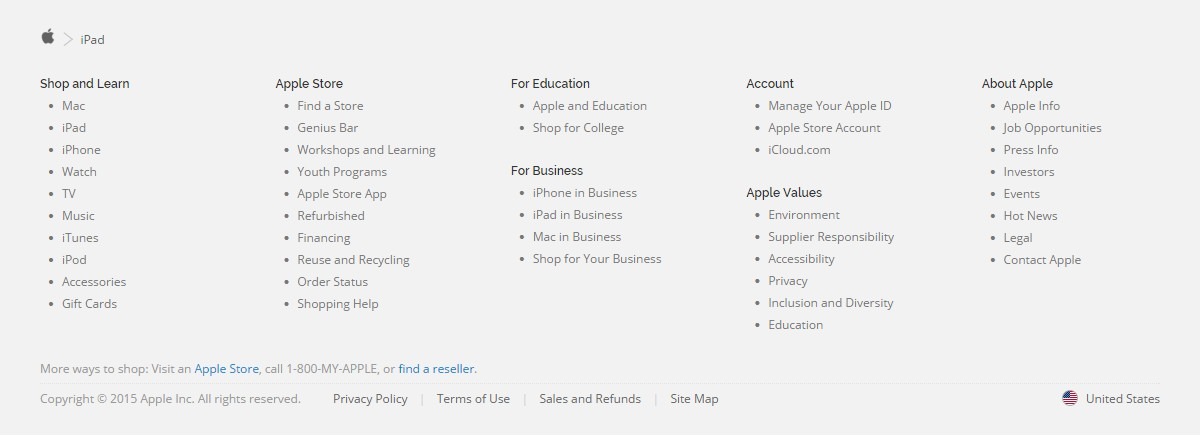This screenshot has width=1200, height=435.
Task: Open Shop for College link
Action: 578,128
